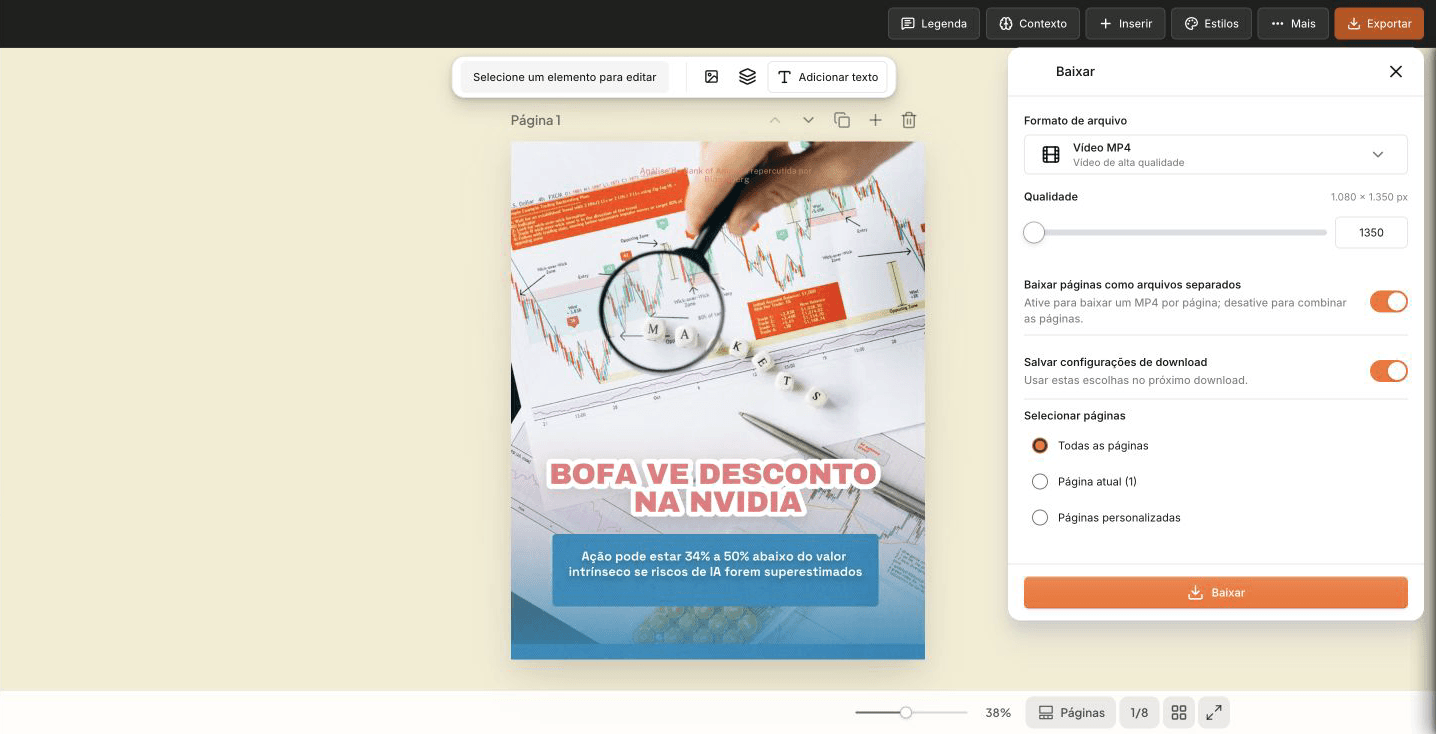The height and width of the screenshot is (734, 1436).
Task: Select 'Página atual (1)' radio option
Action: point(1040,482)
